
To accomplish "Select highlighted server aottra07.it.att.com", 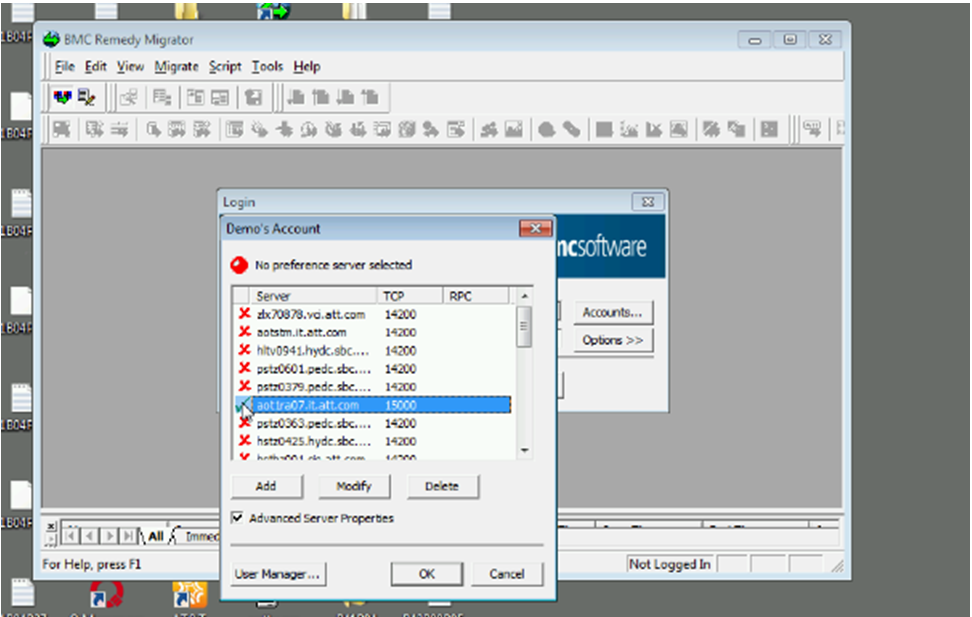I will [373, 405].
